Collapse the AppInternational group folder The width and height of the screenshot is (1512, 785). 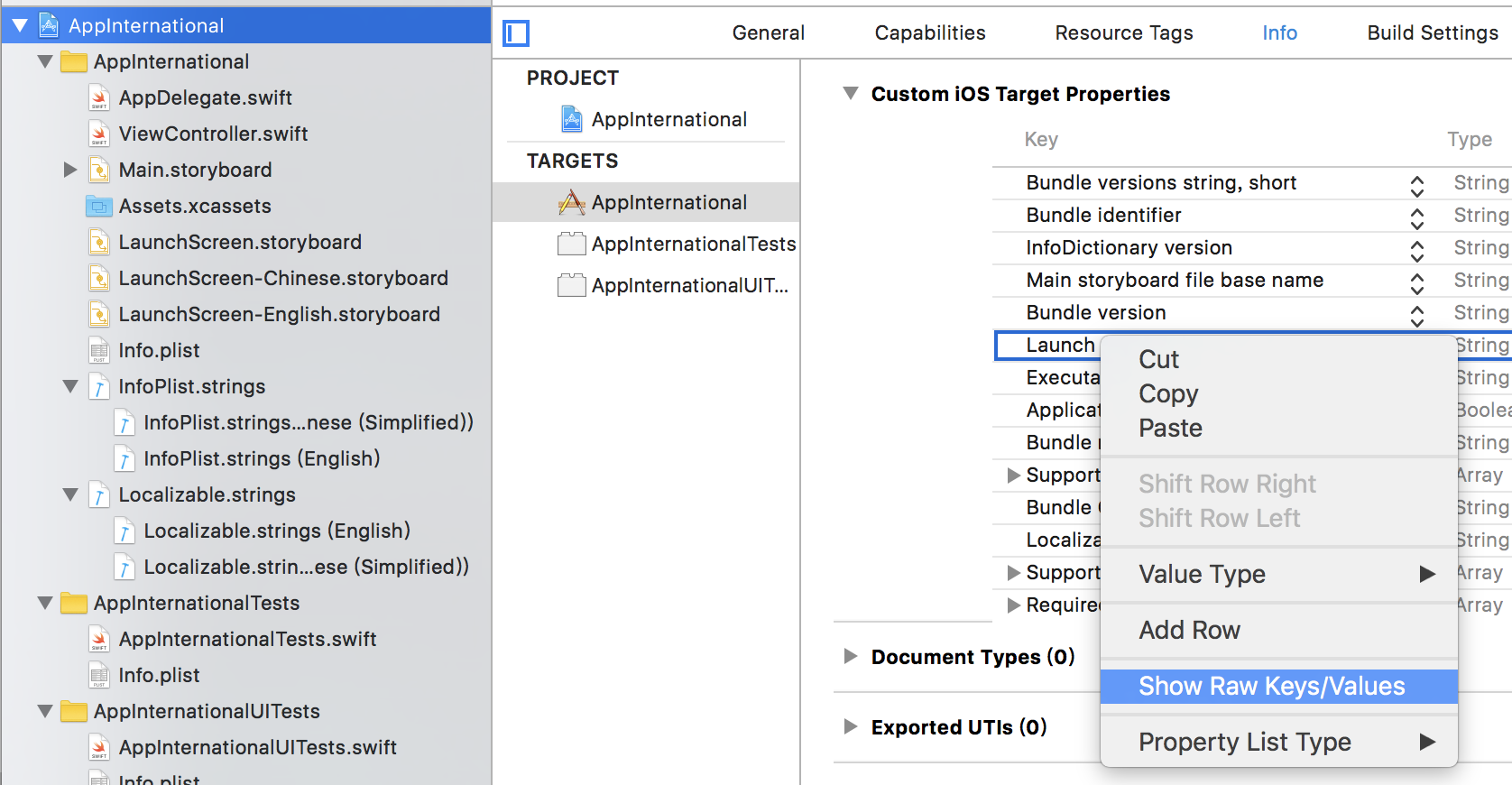point(45,61)
